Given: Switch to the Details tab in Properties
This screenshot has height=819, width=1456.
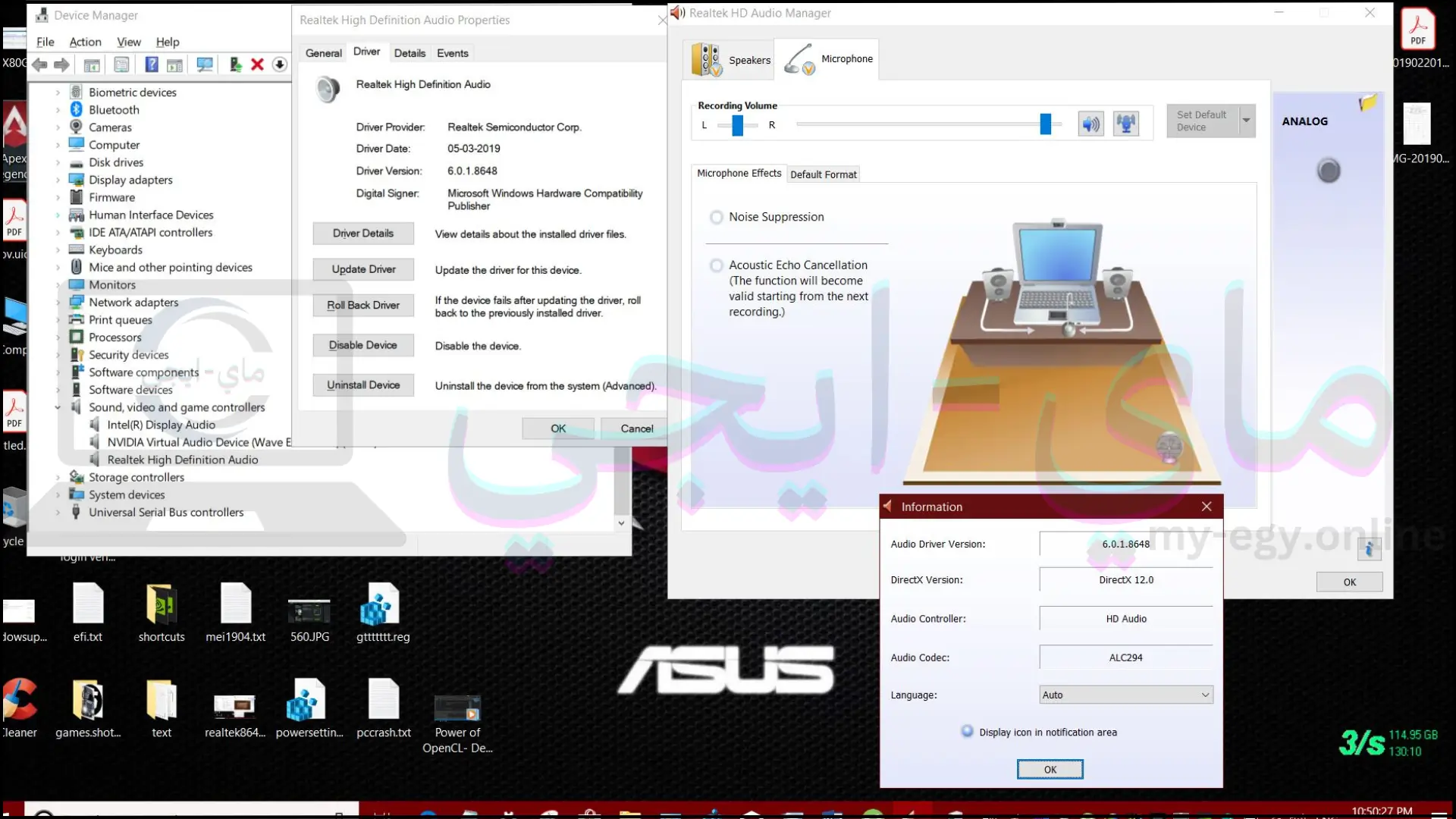Looking at the screenshot, I should click(x=409, y=53).
